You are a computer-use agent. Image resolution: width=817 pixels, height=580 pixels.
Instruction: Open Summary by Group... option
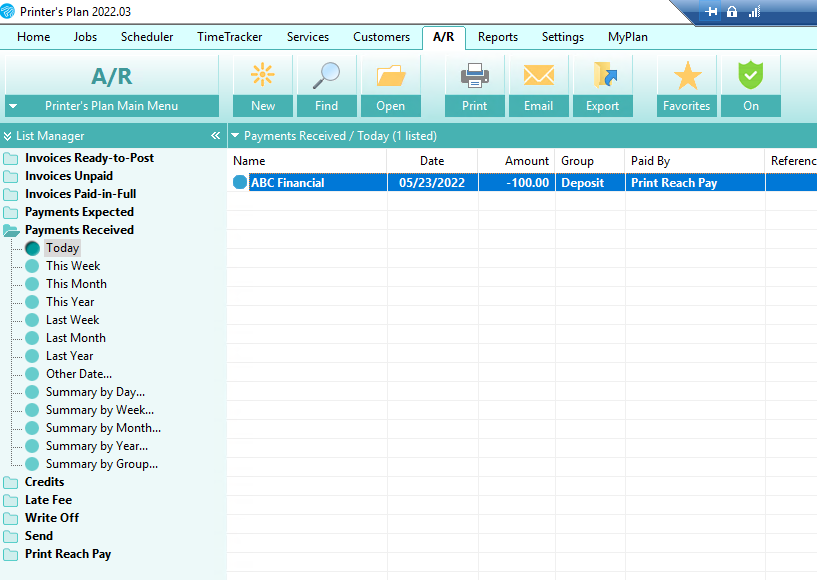(x=102, y=464)
